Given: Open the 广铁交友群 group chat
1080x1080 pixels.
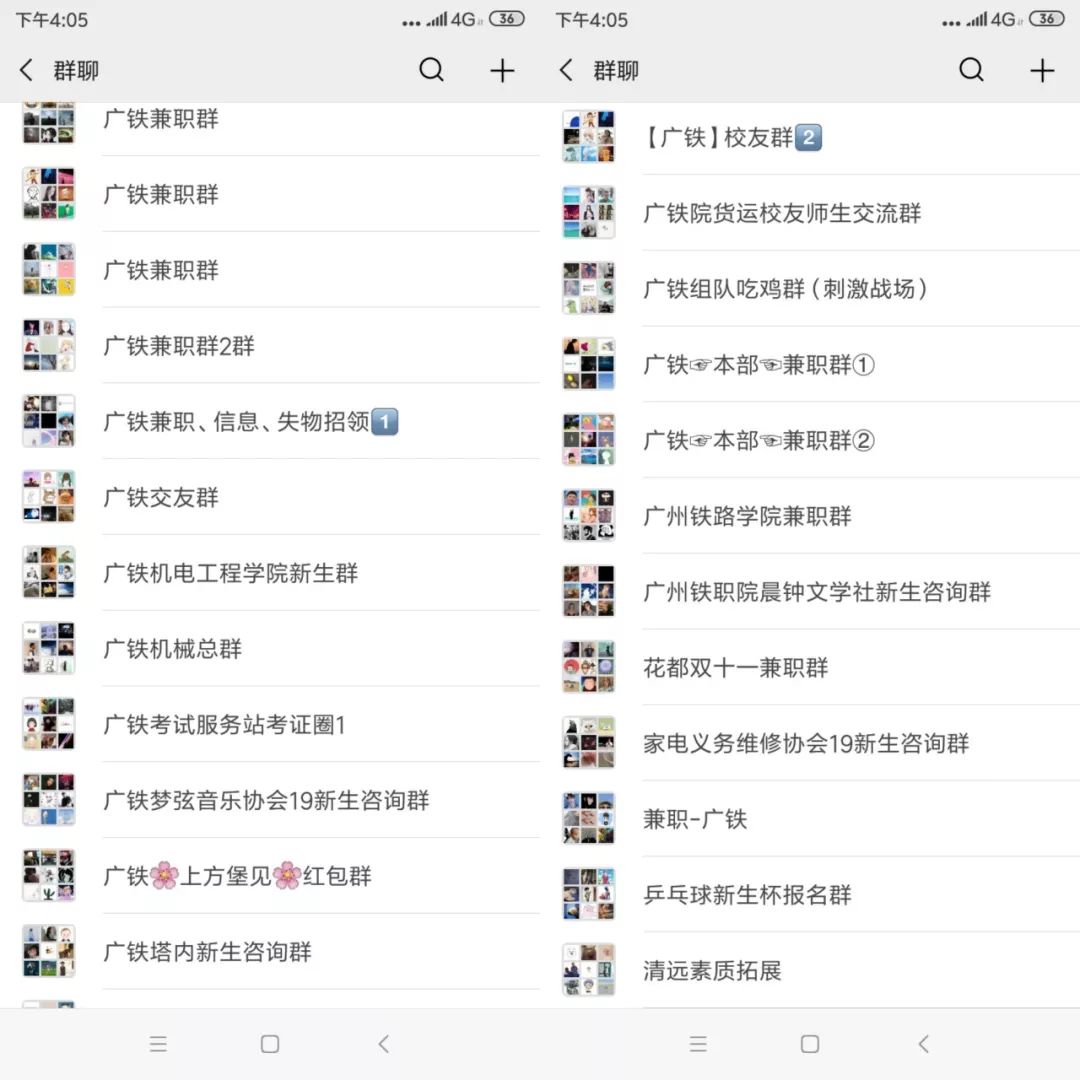Looking at the screenshot, I should [270, 497].
